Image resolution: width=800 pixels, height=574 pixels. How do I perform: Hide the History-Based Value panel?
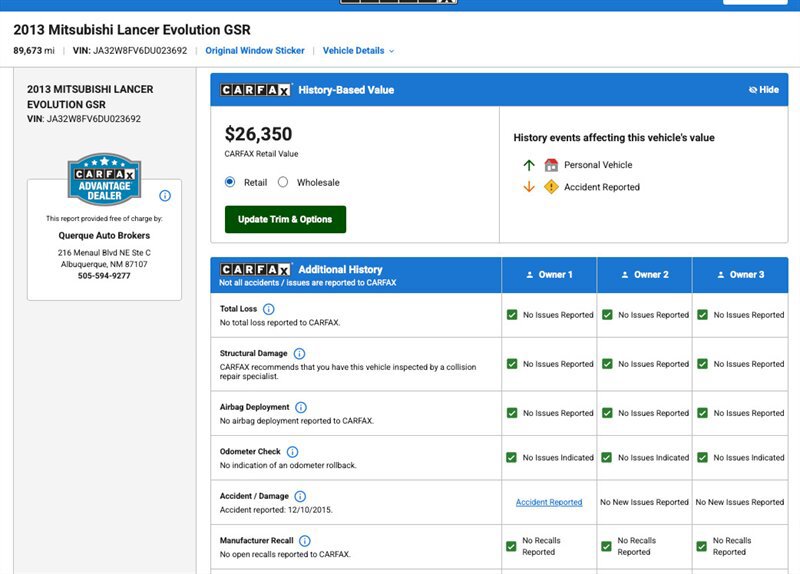point(763,90)
